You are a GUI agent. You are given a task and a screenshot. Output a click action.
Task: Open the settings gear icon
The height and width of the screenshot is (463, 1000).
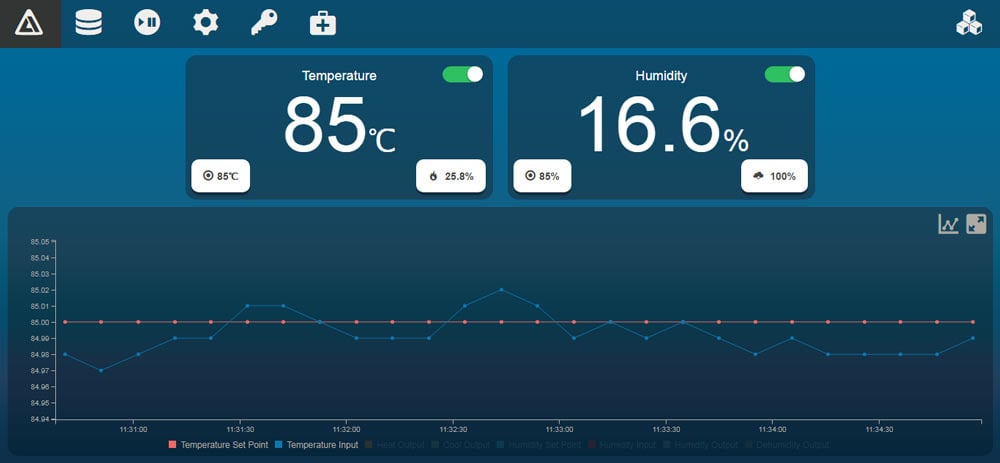(206, 23)
